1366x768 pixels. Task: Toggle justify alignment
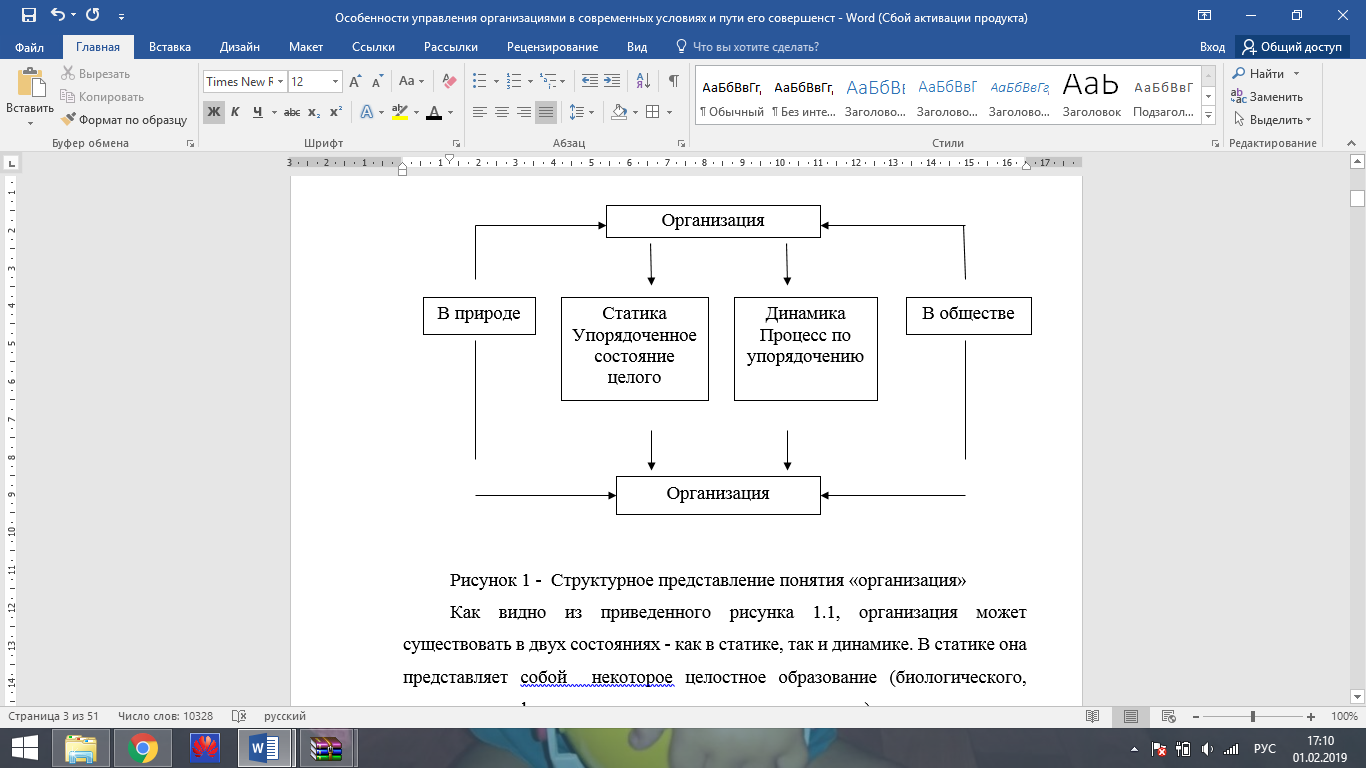[x=546, y=112]
